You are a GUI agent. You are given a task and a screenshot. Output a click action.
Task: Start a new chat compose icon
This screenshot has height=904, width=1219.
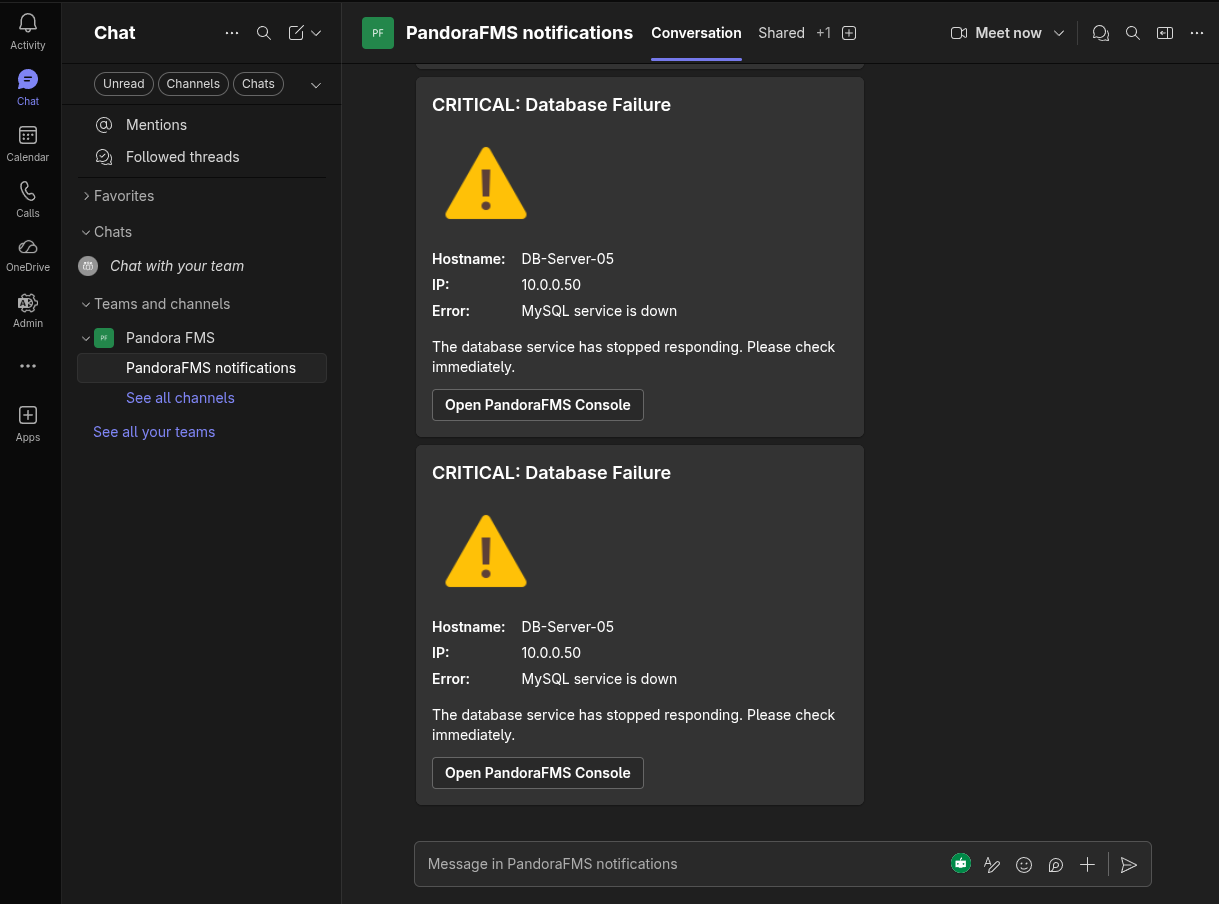[x=296, y=33]
